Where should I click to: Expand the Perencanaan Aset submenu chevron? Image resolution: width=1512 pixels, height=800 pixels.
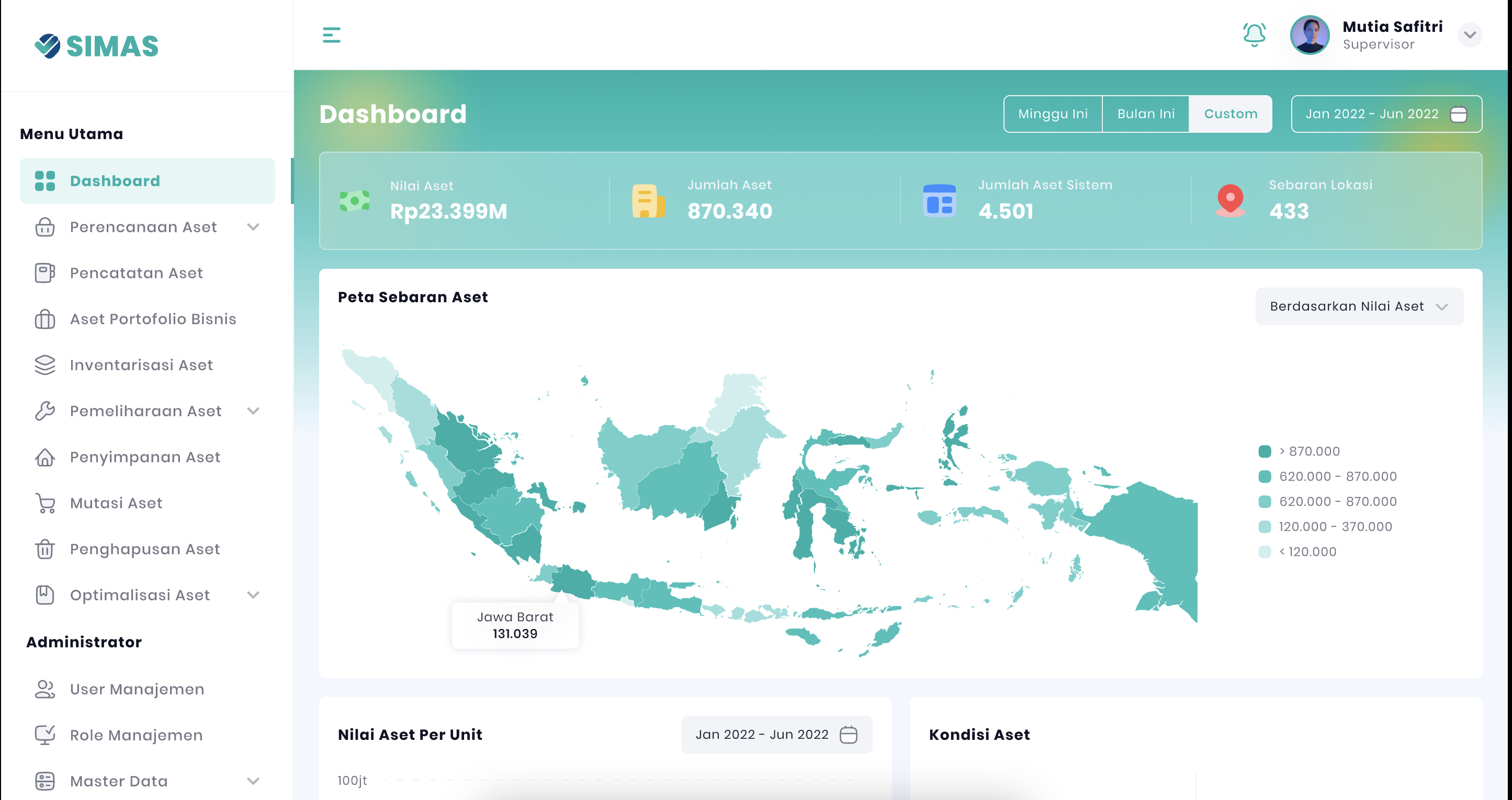point(253,227)
